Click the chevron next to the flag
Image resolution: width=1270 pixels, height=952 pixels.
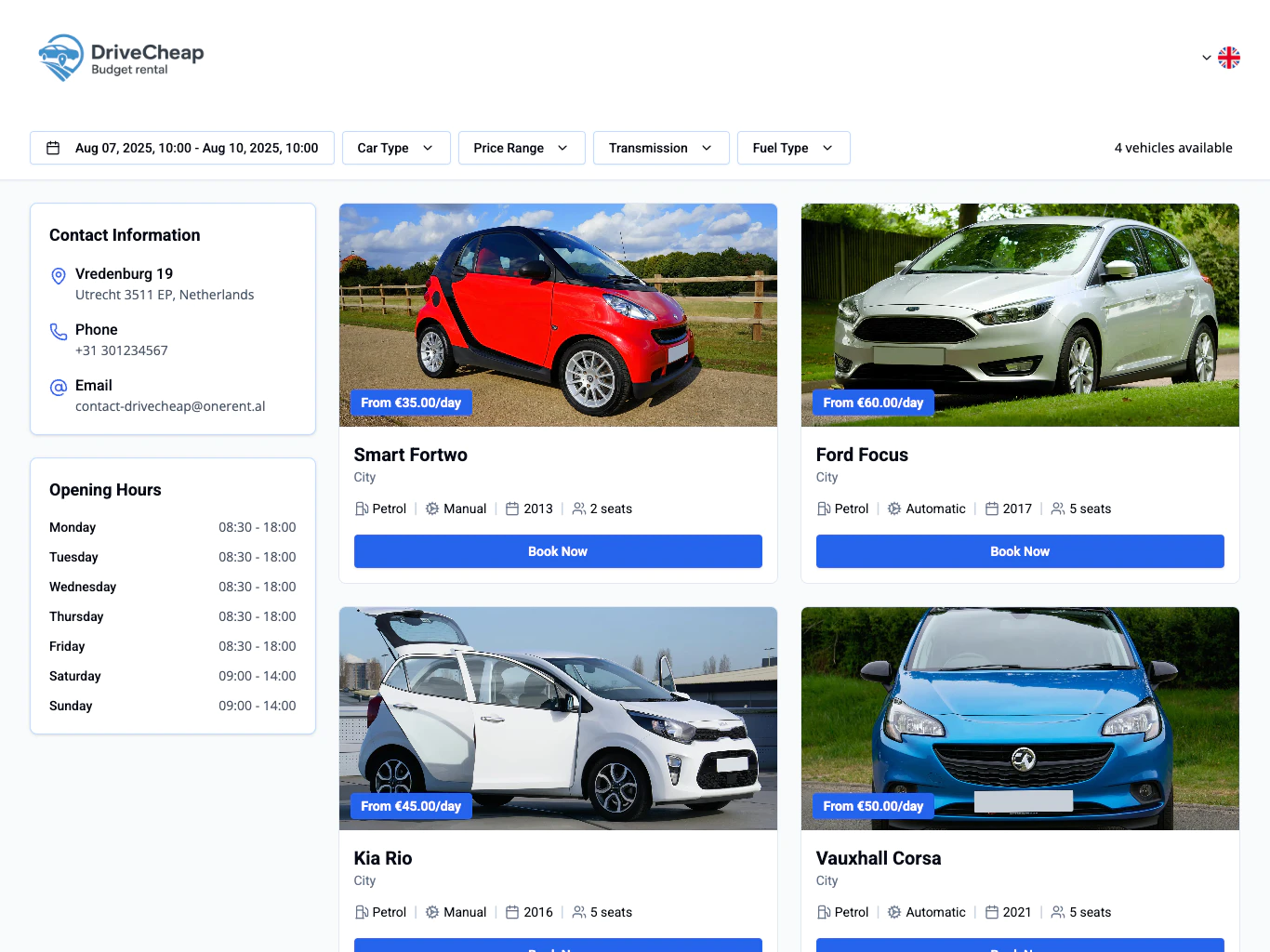point(1207,58)
